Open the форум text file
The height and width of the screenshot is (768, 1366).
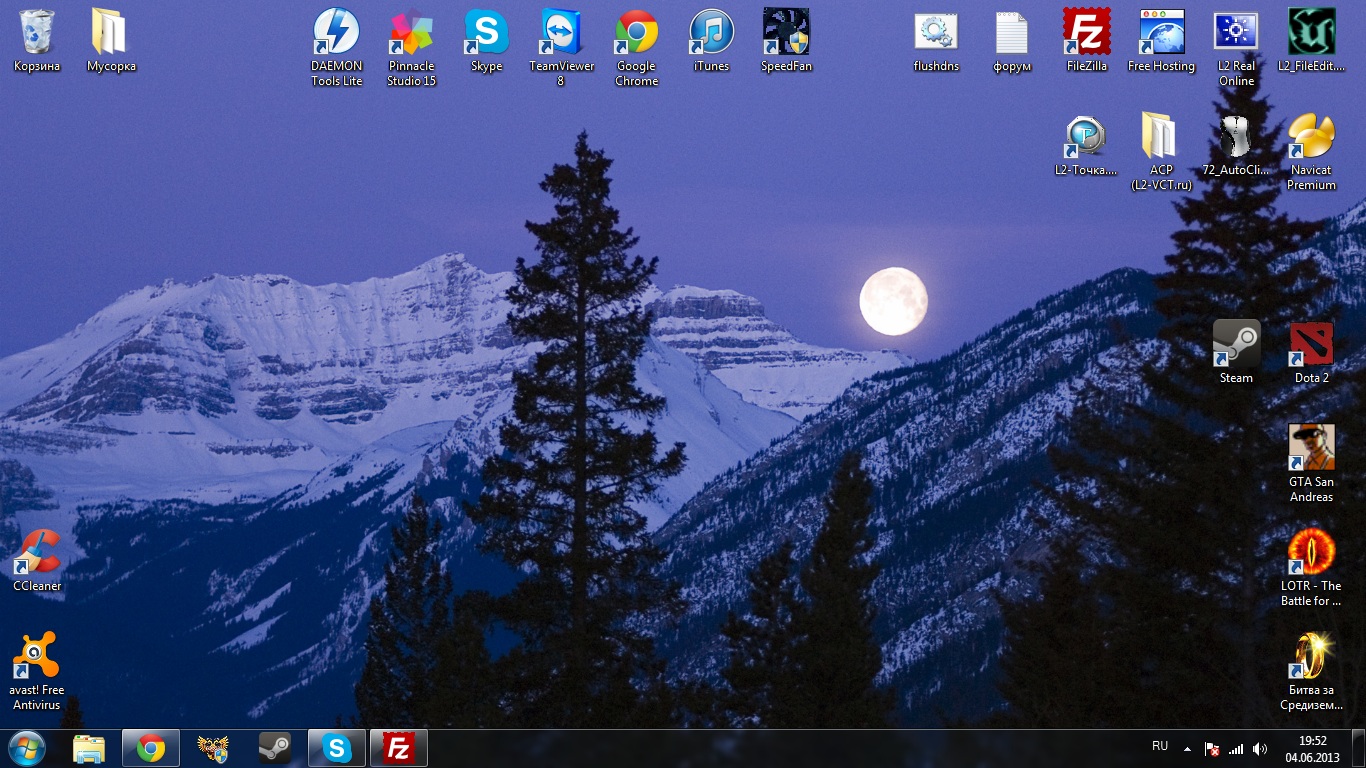[x=1012, y=41]
